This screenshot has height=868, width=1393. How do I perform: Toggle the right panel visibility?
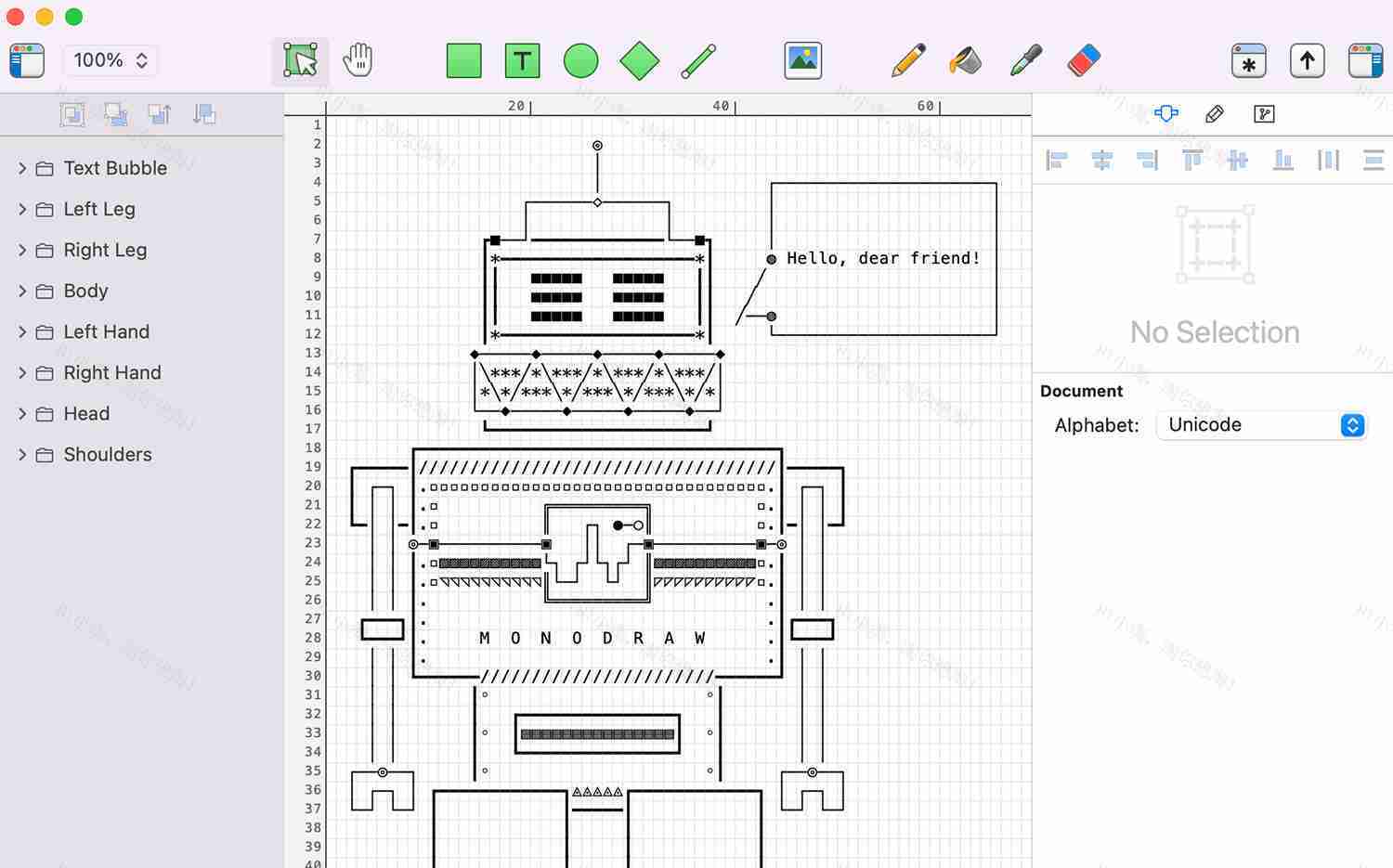point(1363,59)
